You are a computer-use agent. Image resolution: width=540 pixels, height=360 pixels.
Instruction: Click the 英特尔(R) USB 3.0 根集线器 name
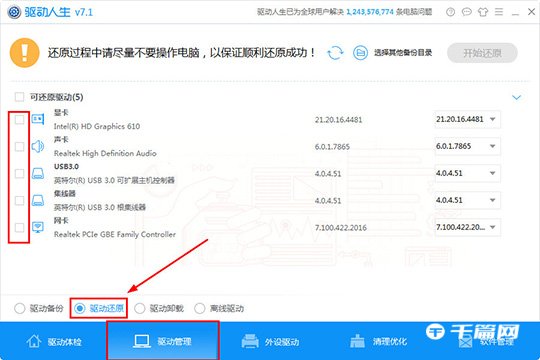click(x=100, y=207)
